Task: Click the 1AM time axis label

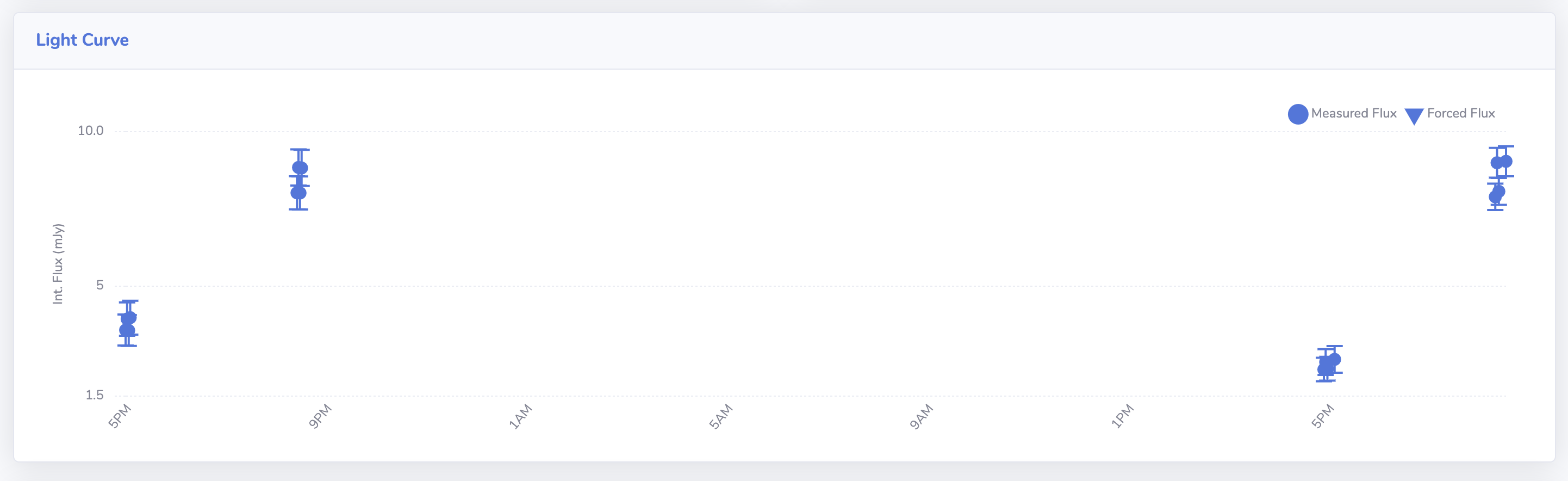Action: point(520,416)
